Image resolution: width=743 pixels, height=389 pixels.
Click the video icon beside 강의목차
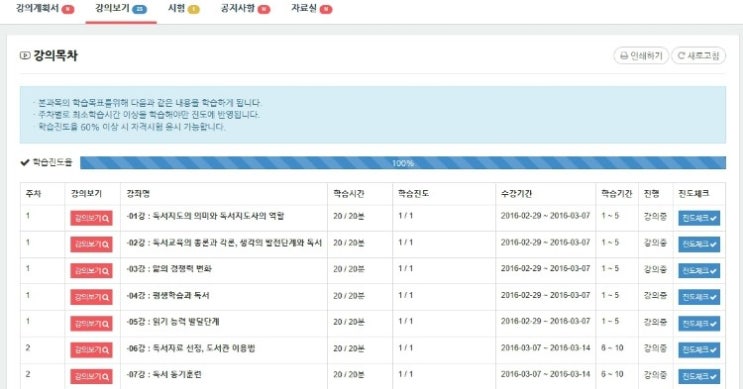[25, 55]
